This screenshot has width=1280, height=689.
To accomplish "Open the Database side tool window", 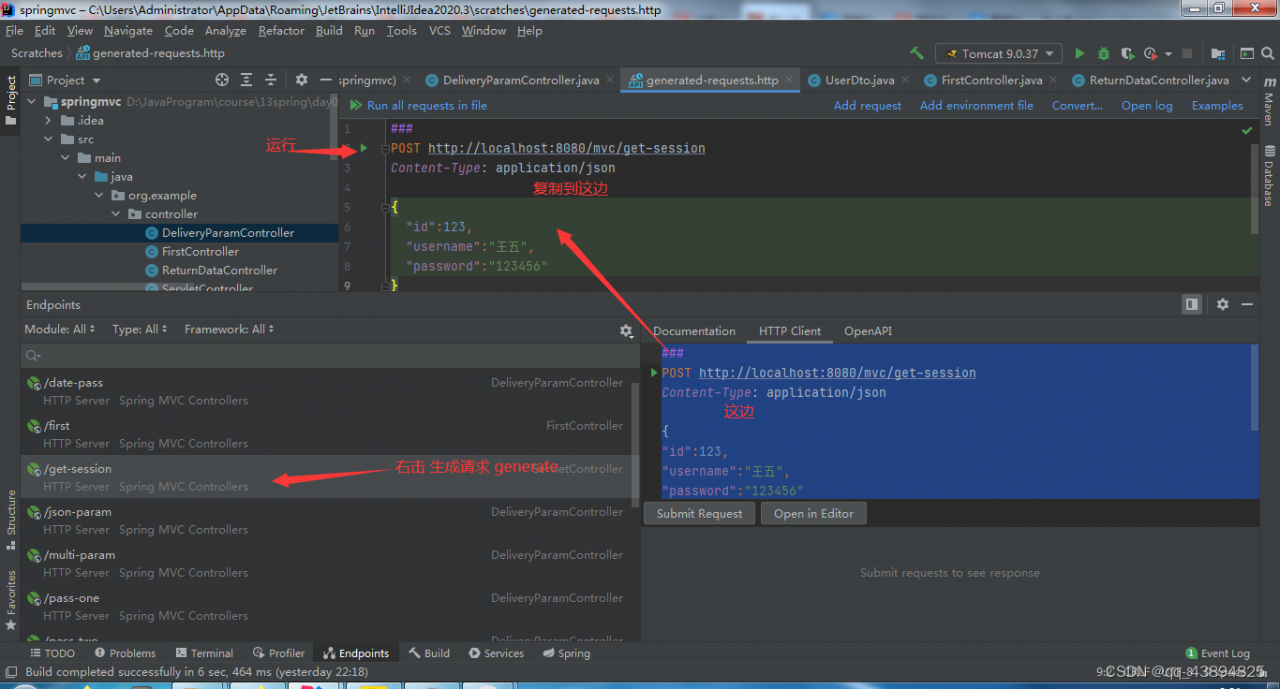I will 1268,177.
